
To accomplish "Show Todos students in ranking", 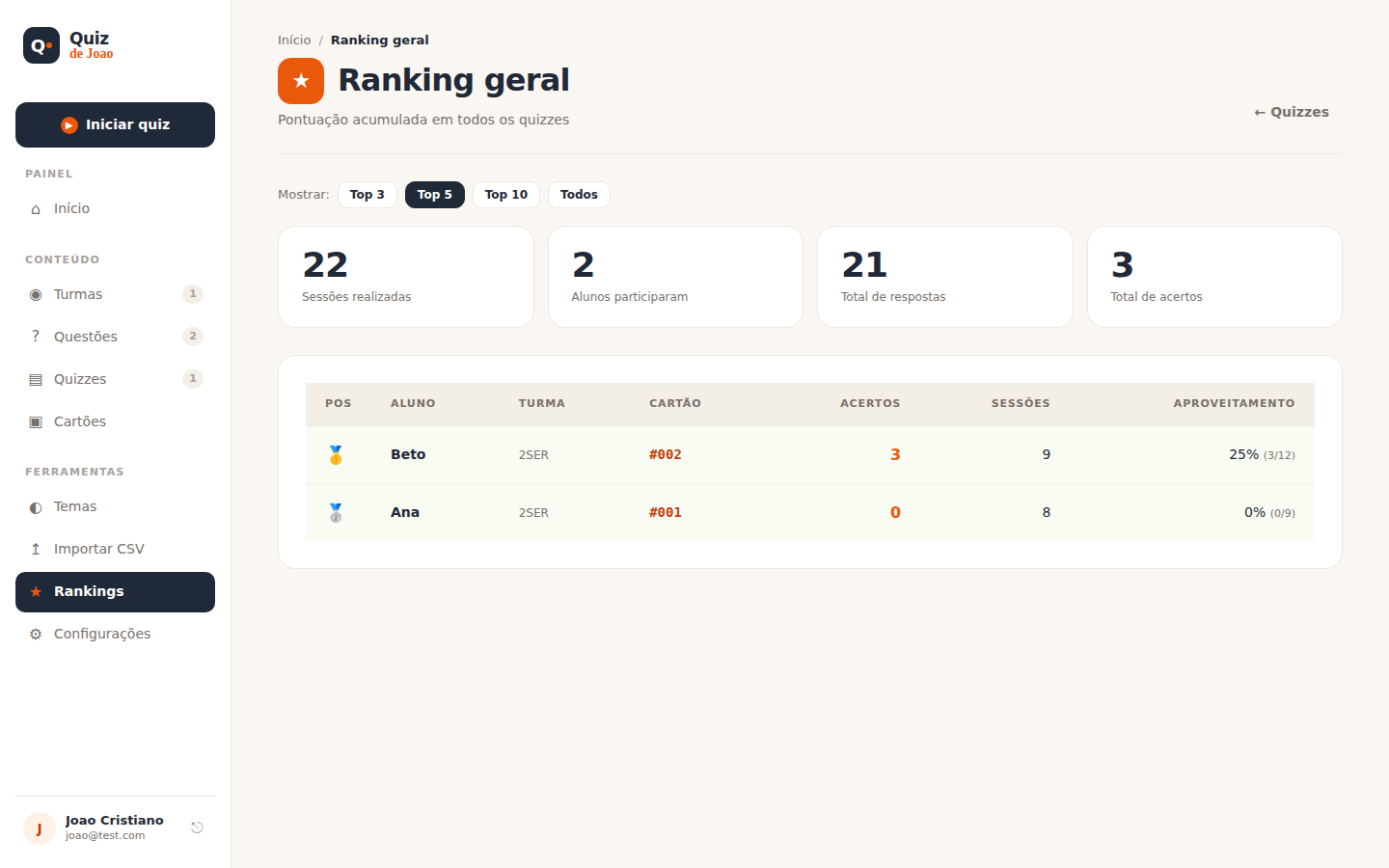I will coord(579,195).
